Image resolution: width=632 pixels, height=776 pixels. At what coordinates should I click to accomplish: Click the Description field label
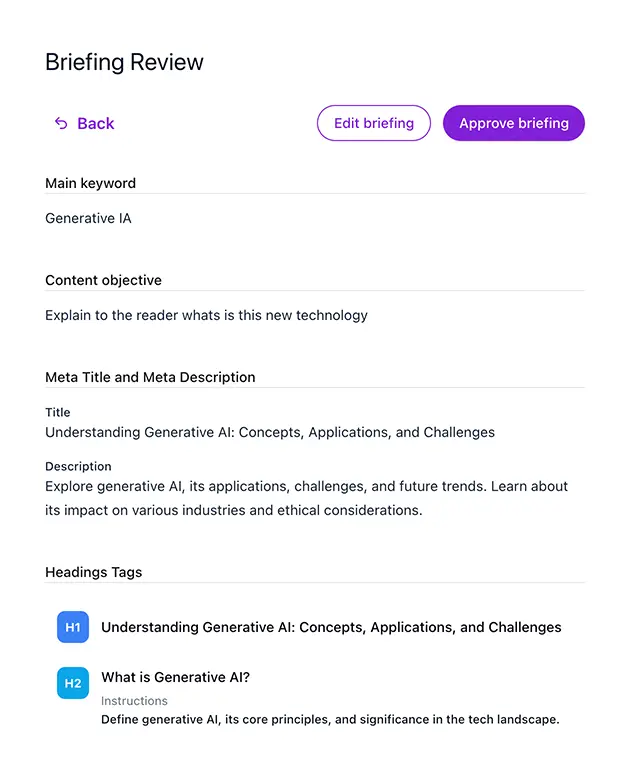[x=78, y=466]
